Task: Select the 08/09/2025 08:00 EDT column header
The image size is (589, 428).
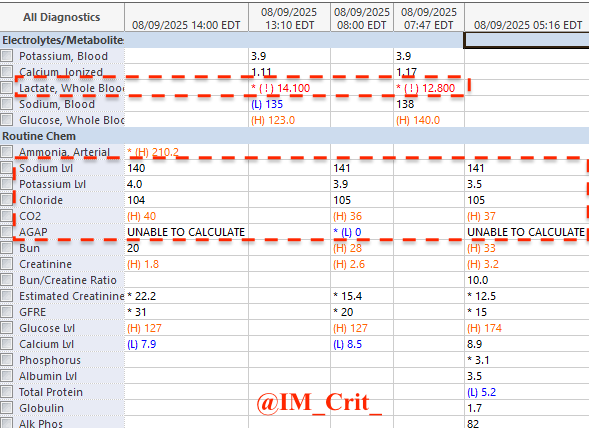Action: click(x=362, y=18)
